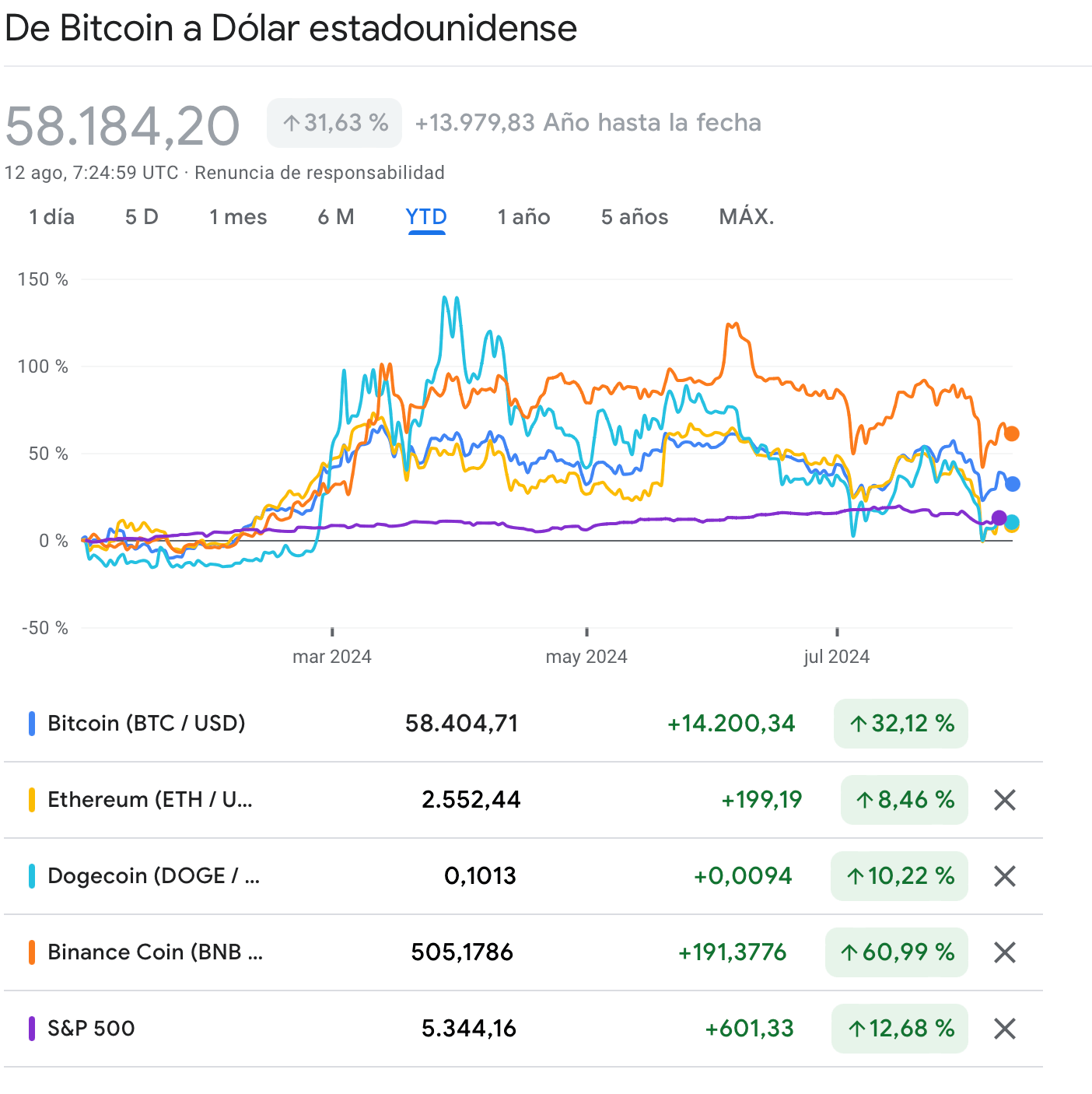1092x1094 pixels.
Task: Click the cyan Dogecoin color marker
Action: 32,876
